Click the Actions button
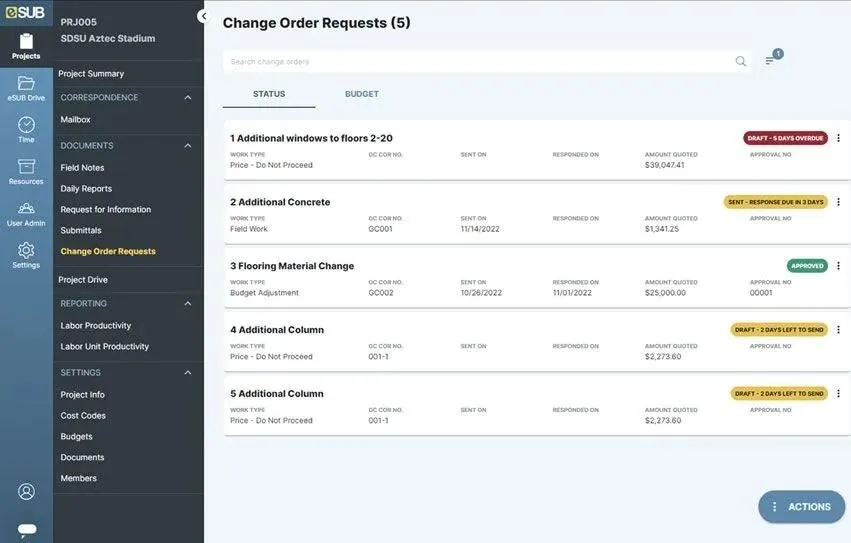 802,507
